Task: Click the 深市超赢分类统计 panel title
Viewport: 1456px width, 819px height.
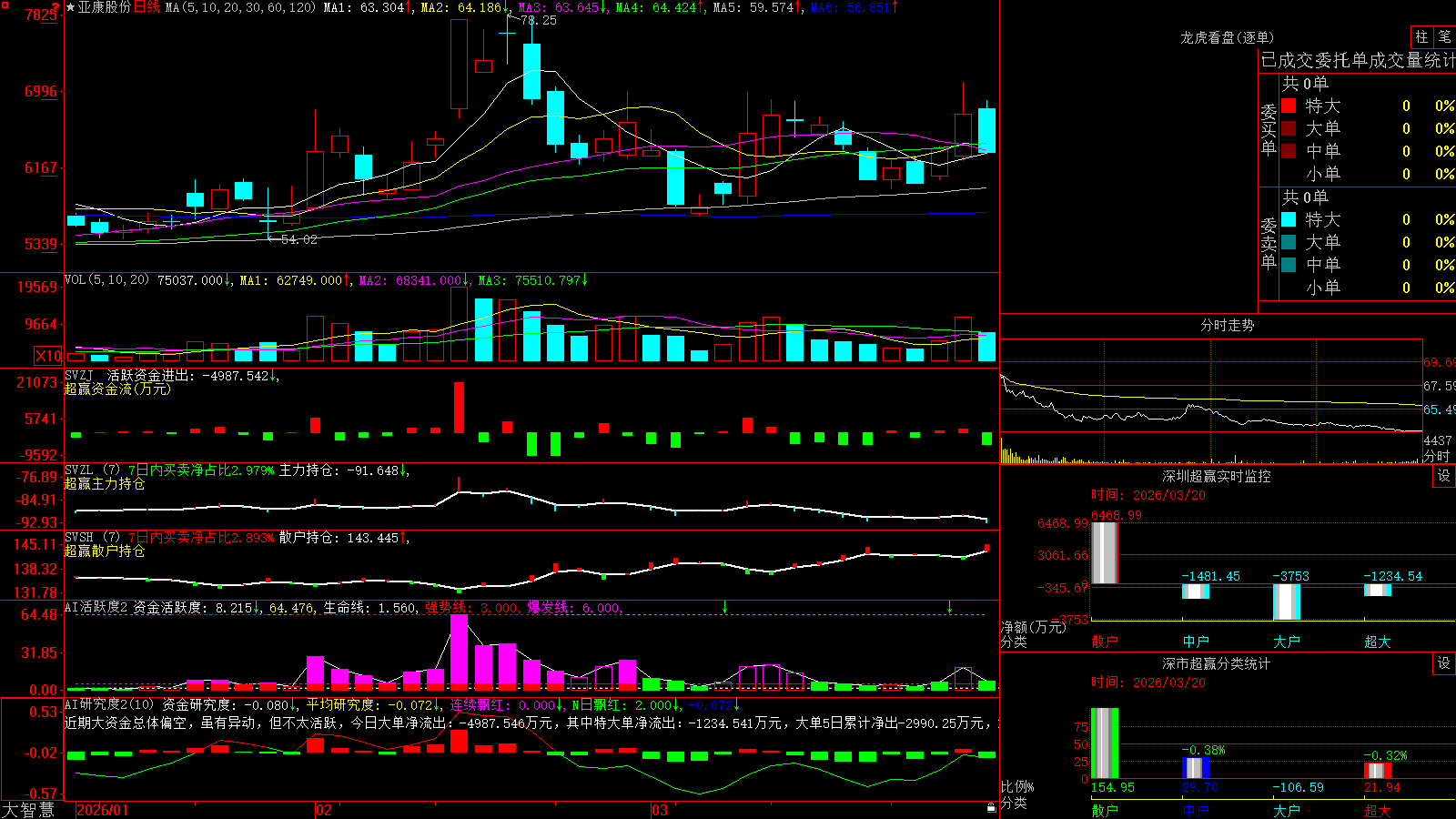Action: 1217,663
